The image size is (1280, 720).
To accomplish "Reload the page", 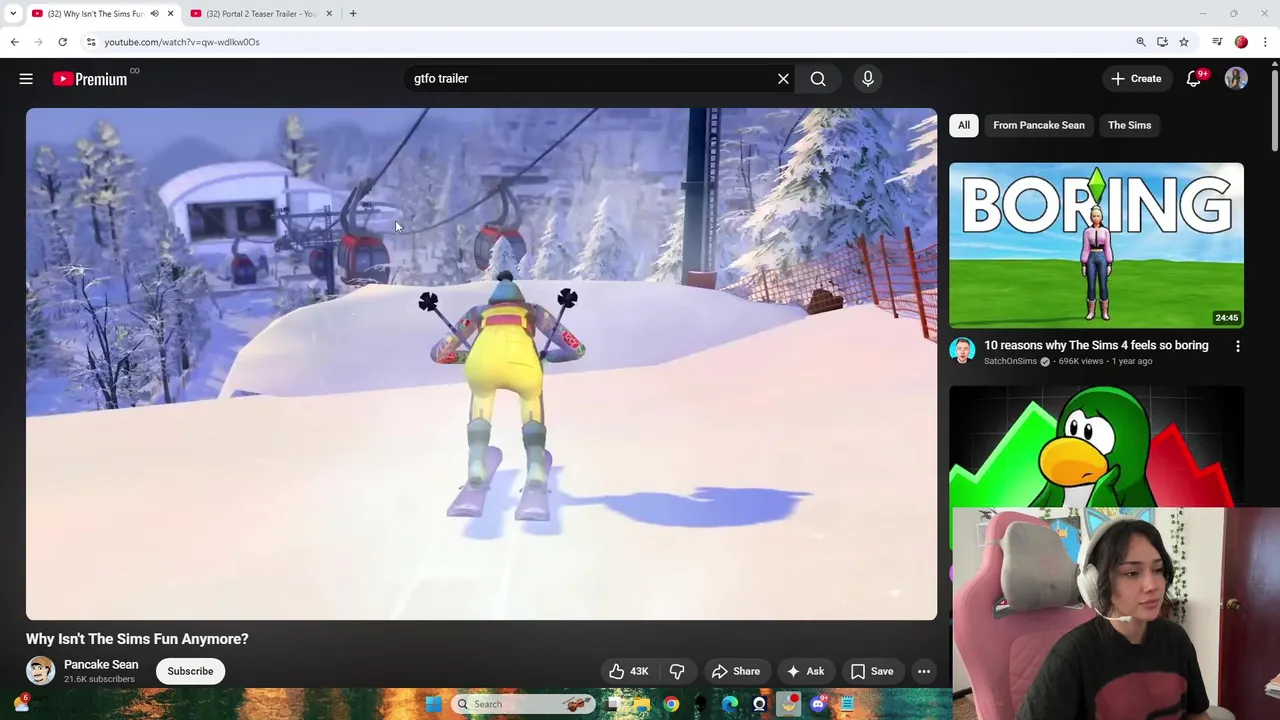I will [62, 42].
